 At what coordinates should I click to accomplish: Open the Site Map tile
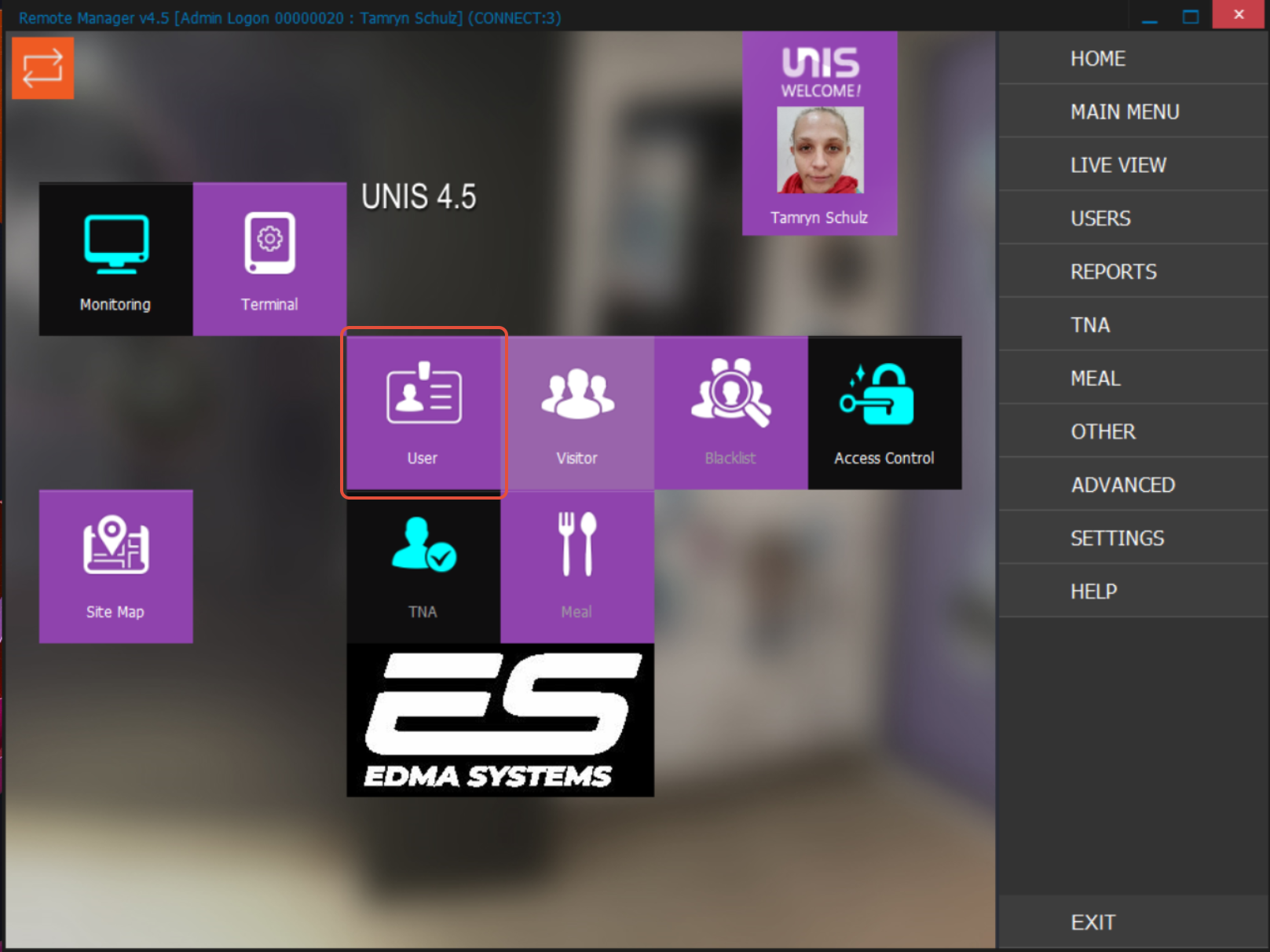point(115,567)
